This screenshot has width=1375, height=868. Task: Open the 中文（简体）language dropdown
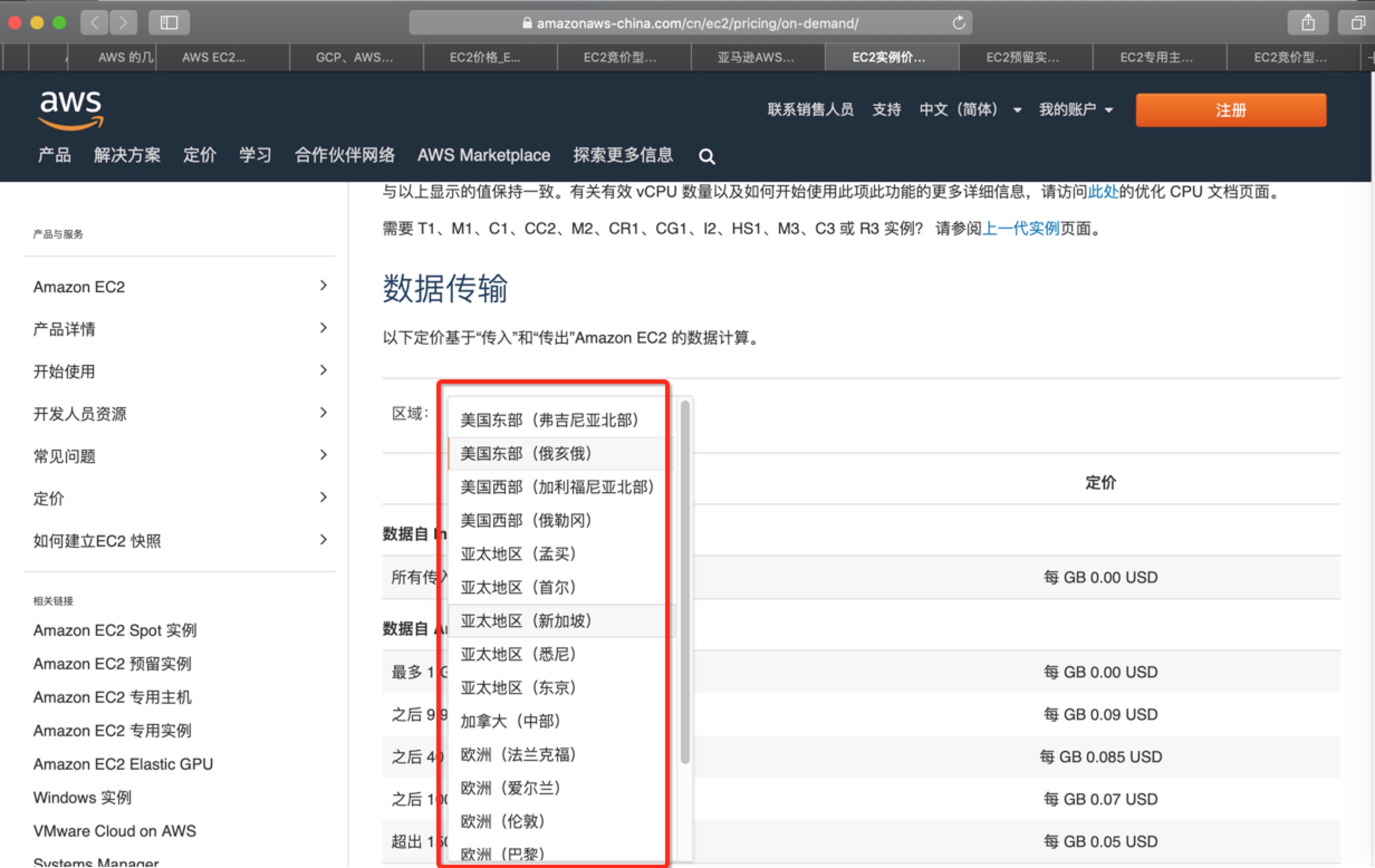point(970,109)
